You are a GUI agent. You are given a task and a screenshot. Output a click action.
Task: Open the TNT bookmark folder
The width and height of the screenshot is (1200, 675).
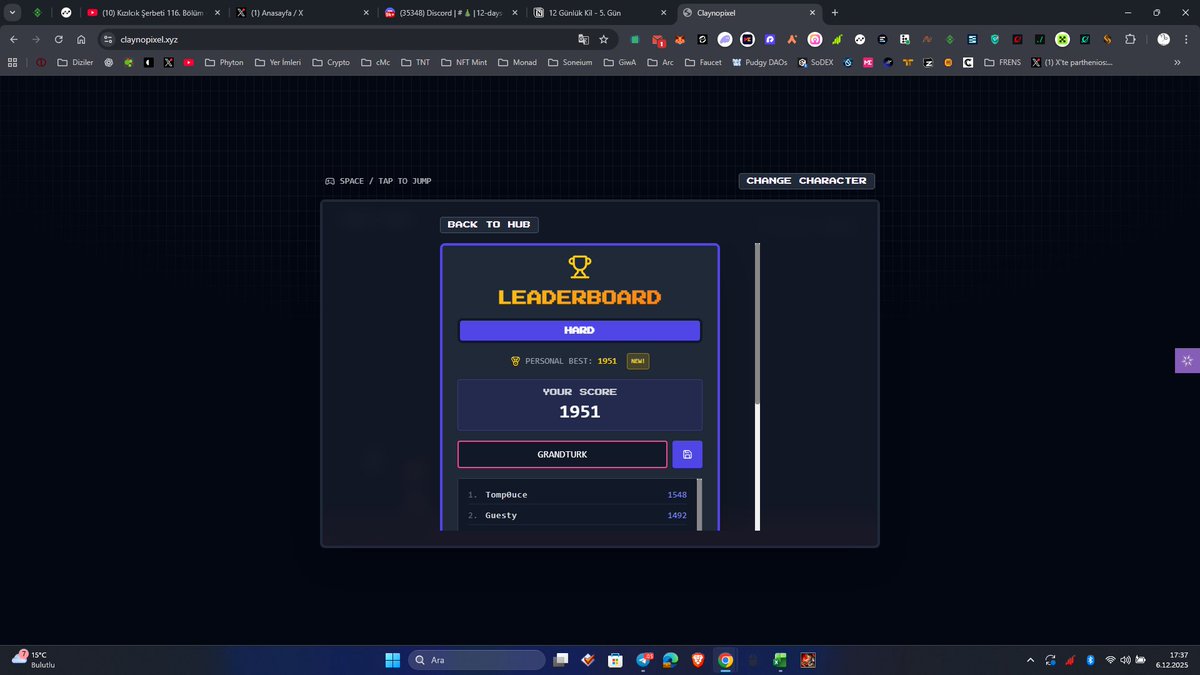415,62
